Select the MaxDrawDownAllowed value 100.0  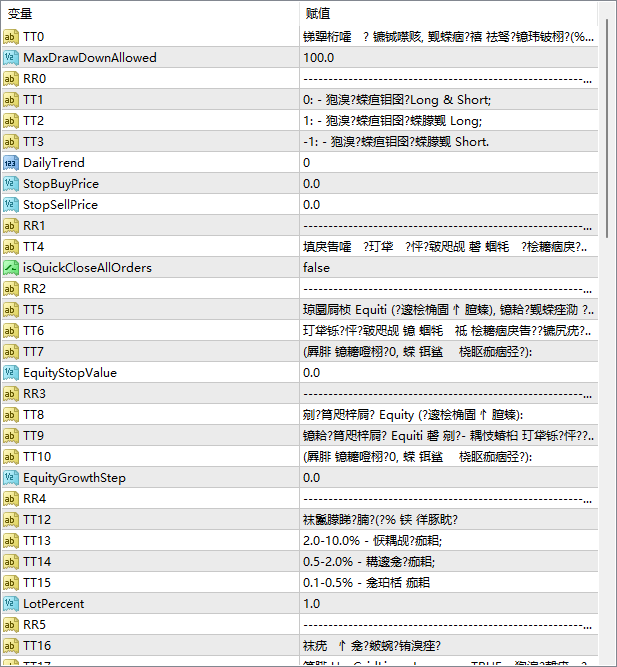click(318, 58)
